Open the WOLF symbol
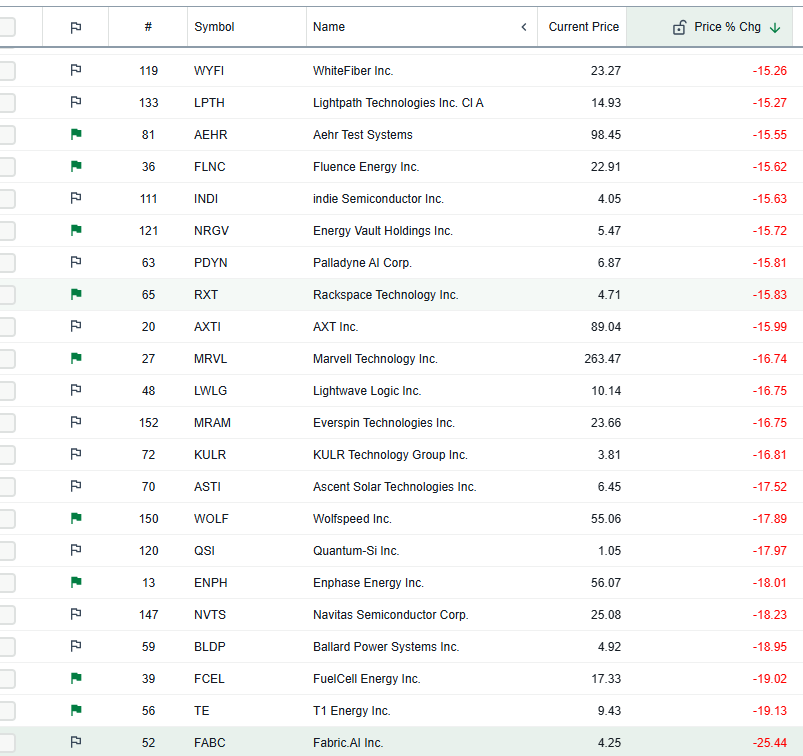The height and width of the screenshot is (756, 803). tap(211, 519)
